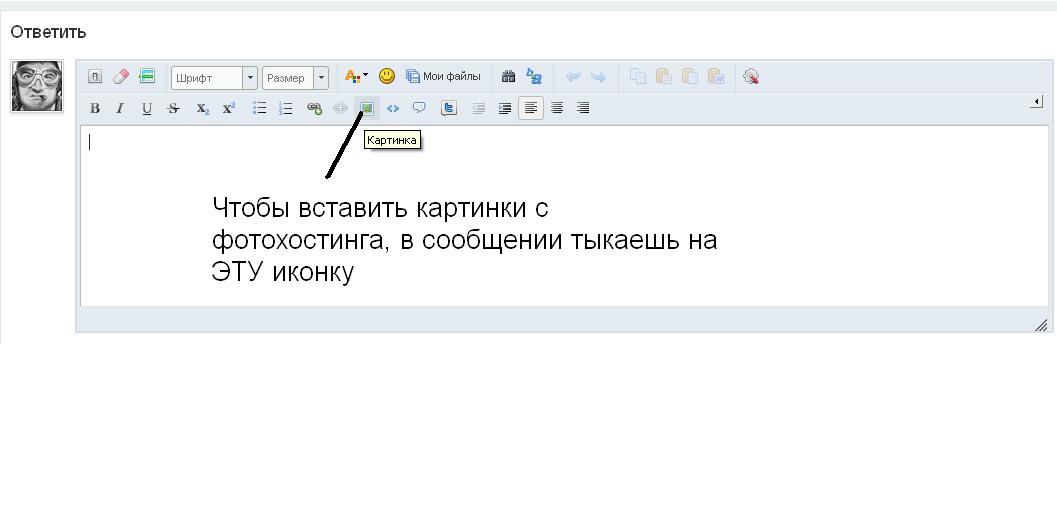Select align left

tap(531, 108)
